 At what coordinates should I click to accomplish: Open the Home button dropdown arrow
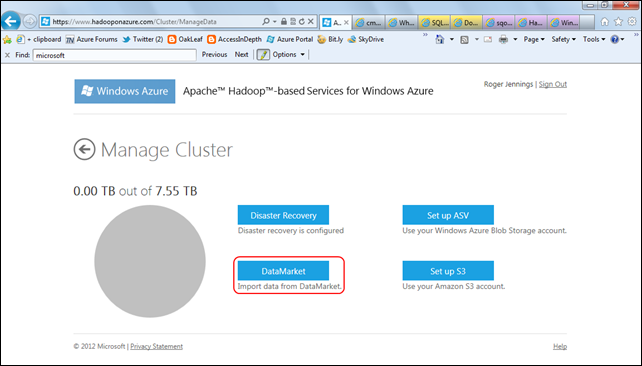click(452, 39)
